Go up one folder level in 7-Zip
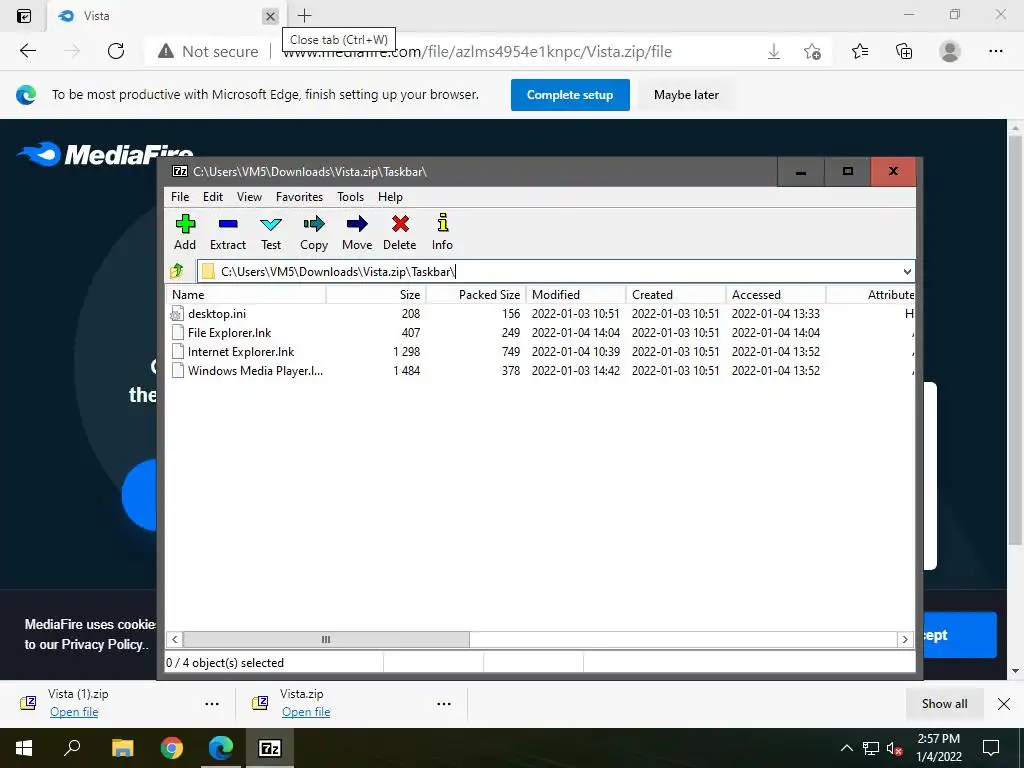This screenshot has height=768, width=1024. 176,271
